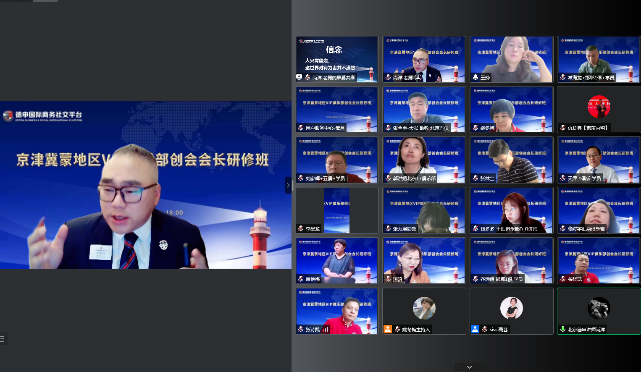Select the red circular avatar participant tile
This screenshot has height=372, width=641.
tap(599, 110)
